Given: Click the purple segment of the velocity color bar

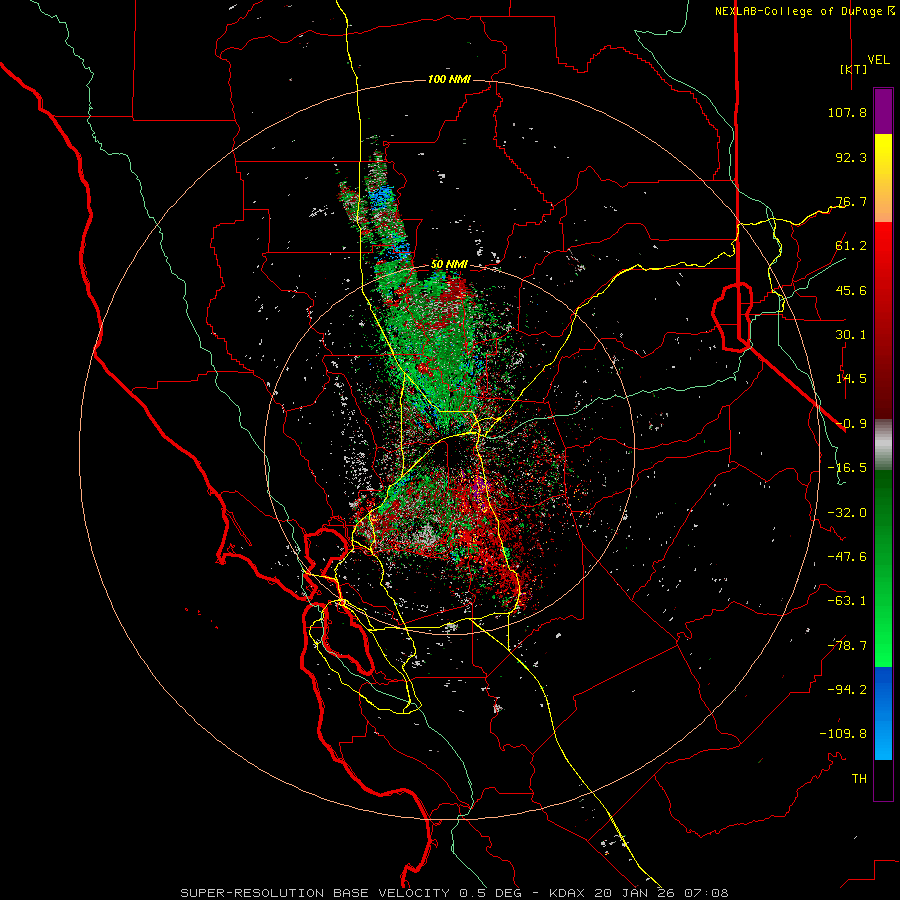Looking at the screenshot, I should pos(883,112).
